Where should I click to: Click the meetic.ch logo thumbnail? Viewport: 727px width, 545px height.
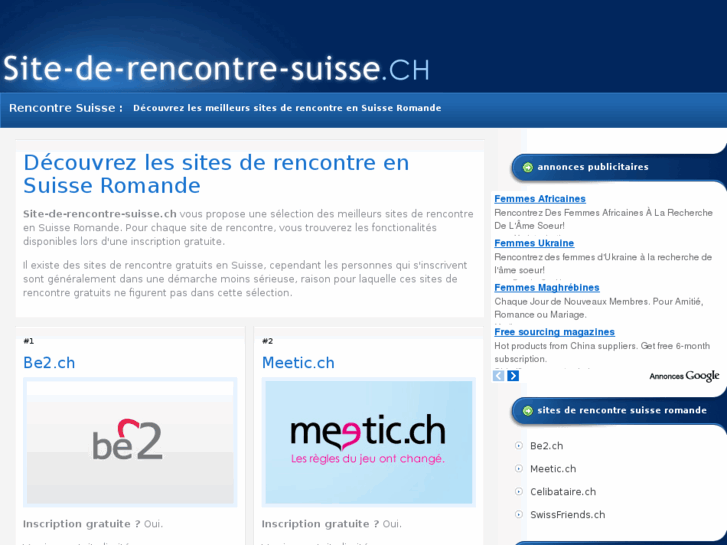coord(369,442)
